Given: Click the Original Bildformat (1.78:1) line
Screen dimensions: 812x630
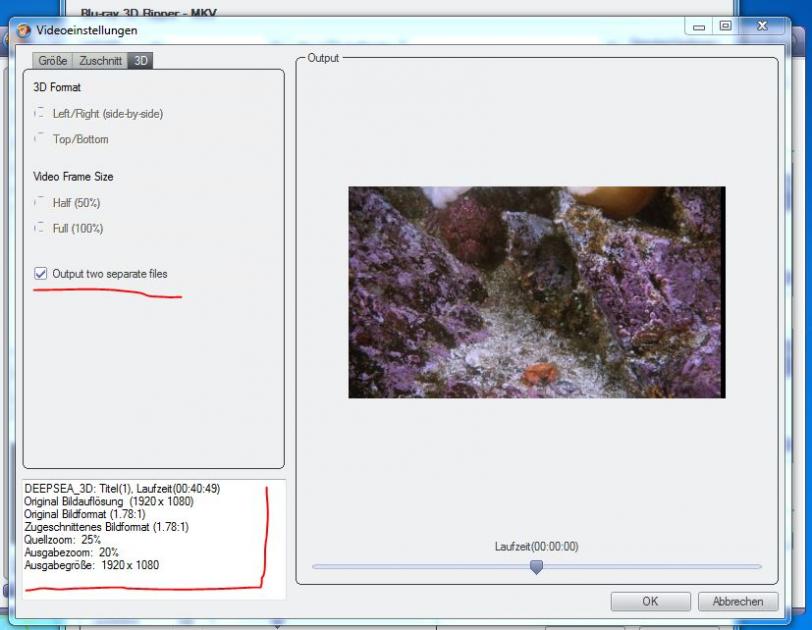Looking at the screenshot, I should click(85, 514).
